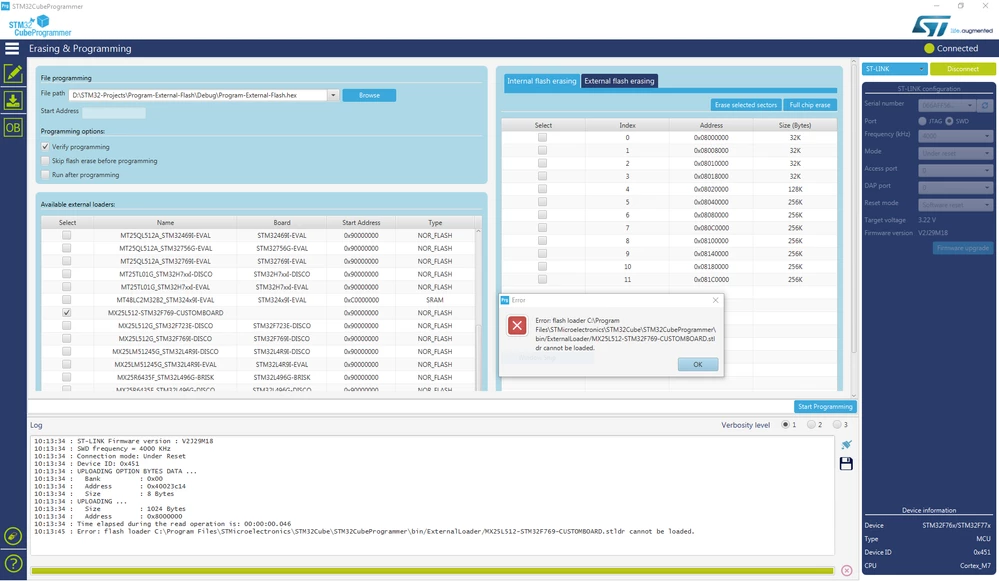Select JTAG port radio button
This screenshot has width=999, height=581.
pyautogui.click(x=922, y=121)
